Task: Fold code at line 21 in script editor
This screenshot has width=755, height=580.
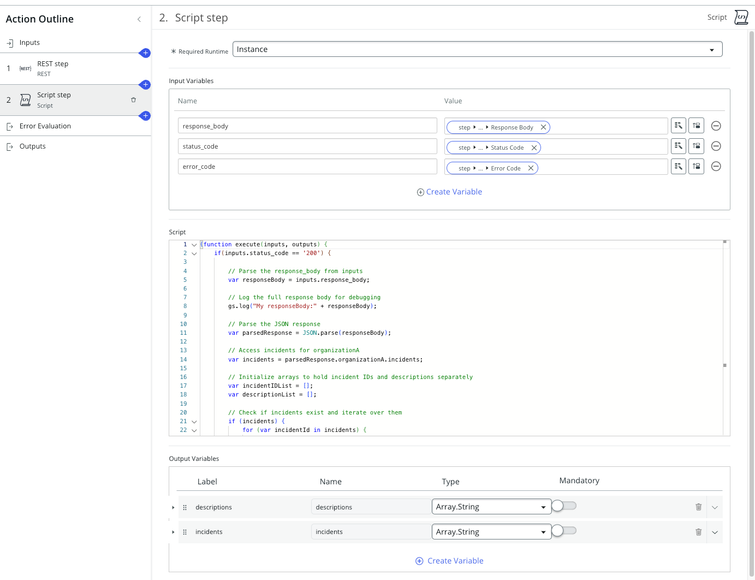Action: pyautogui.click(x=194, y=421)
